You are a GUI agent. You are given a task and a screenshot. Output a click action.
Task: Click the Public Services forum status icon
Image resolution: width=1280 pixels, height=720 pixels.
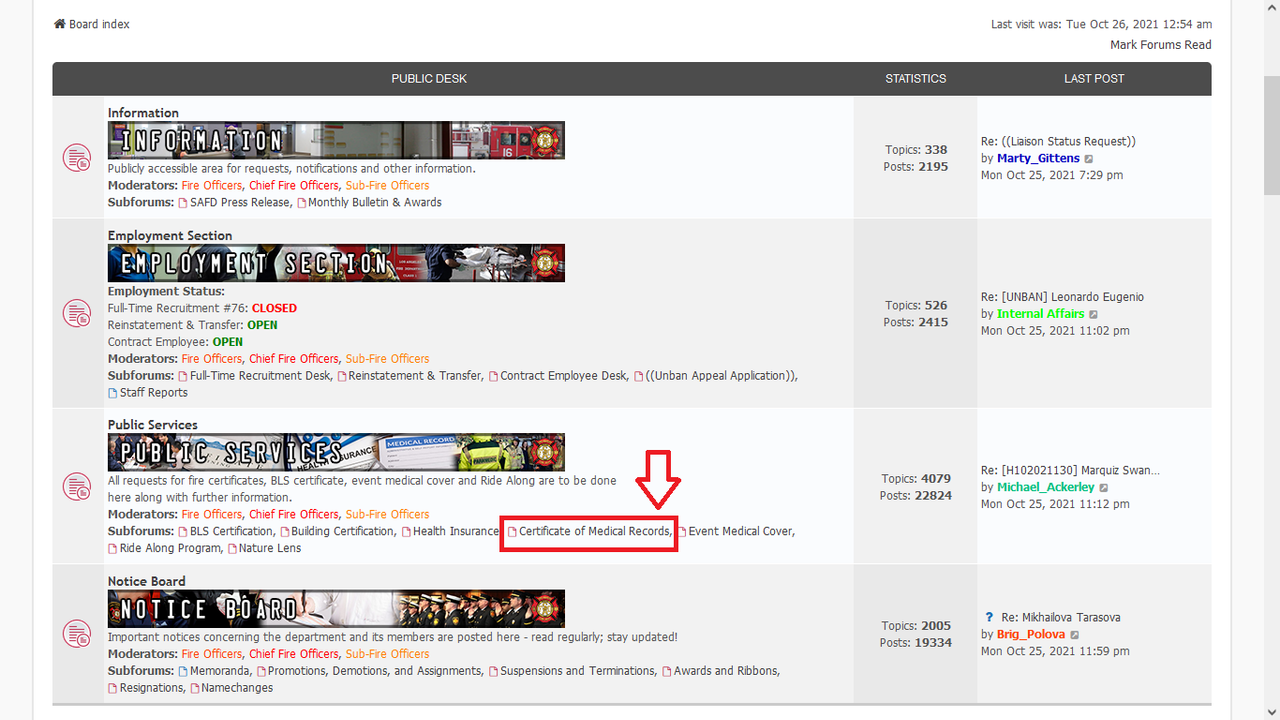coord(77,487)
